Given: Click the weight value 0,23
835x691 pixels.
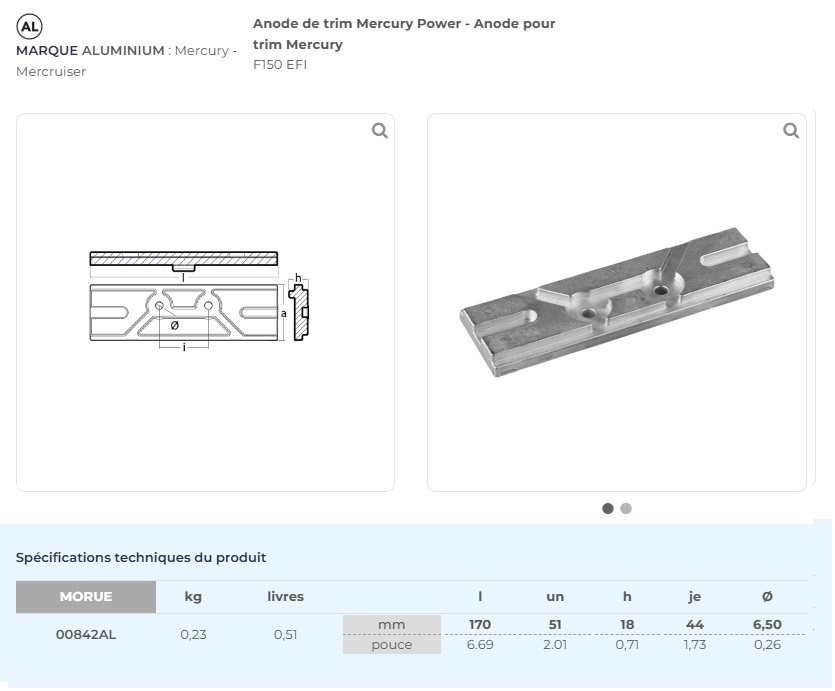Looking at the screenshot, I should (193, 635).
